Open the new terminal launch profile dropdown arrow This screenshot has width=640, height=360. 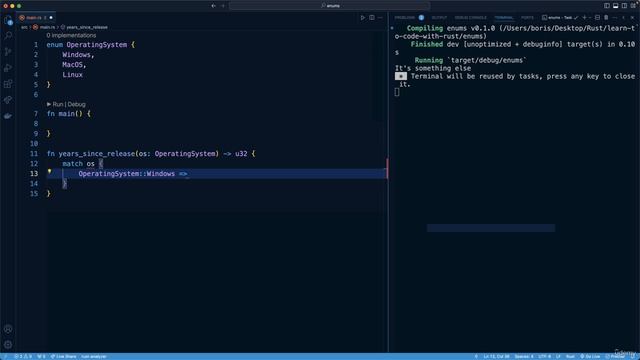pyautogui.click(x=590, y=18)
